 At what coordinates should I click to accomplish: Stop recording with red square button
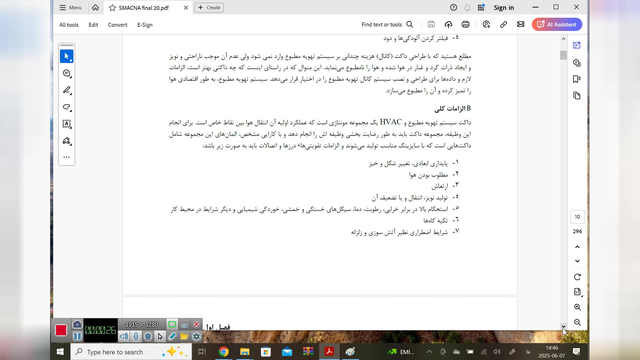61,330
